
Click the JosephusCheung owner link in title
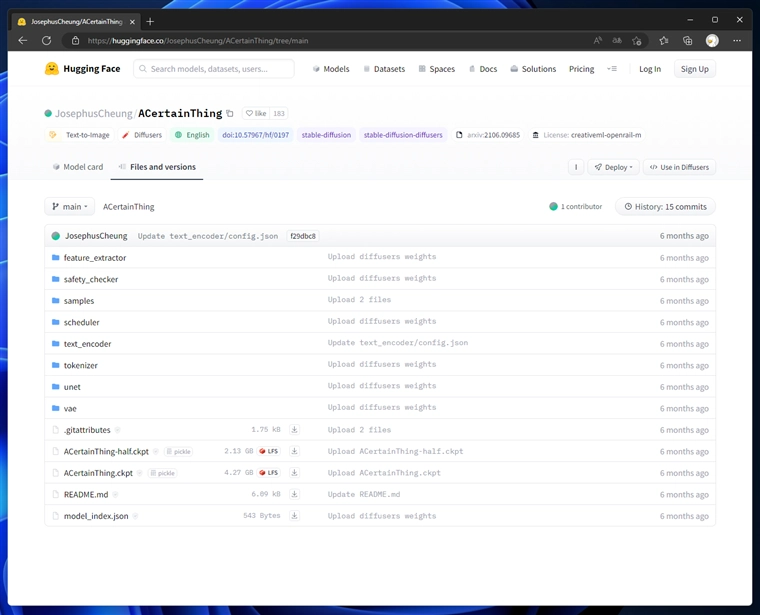coord(94,113)
